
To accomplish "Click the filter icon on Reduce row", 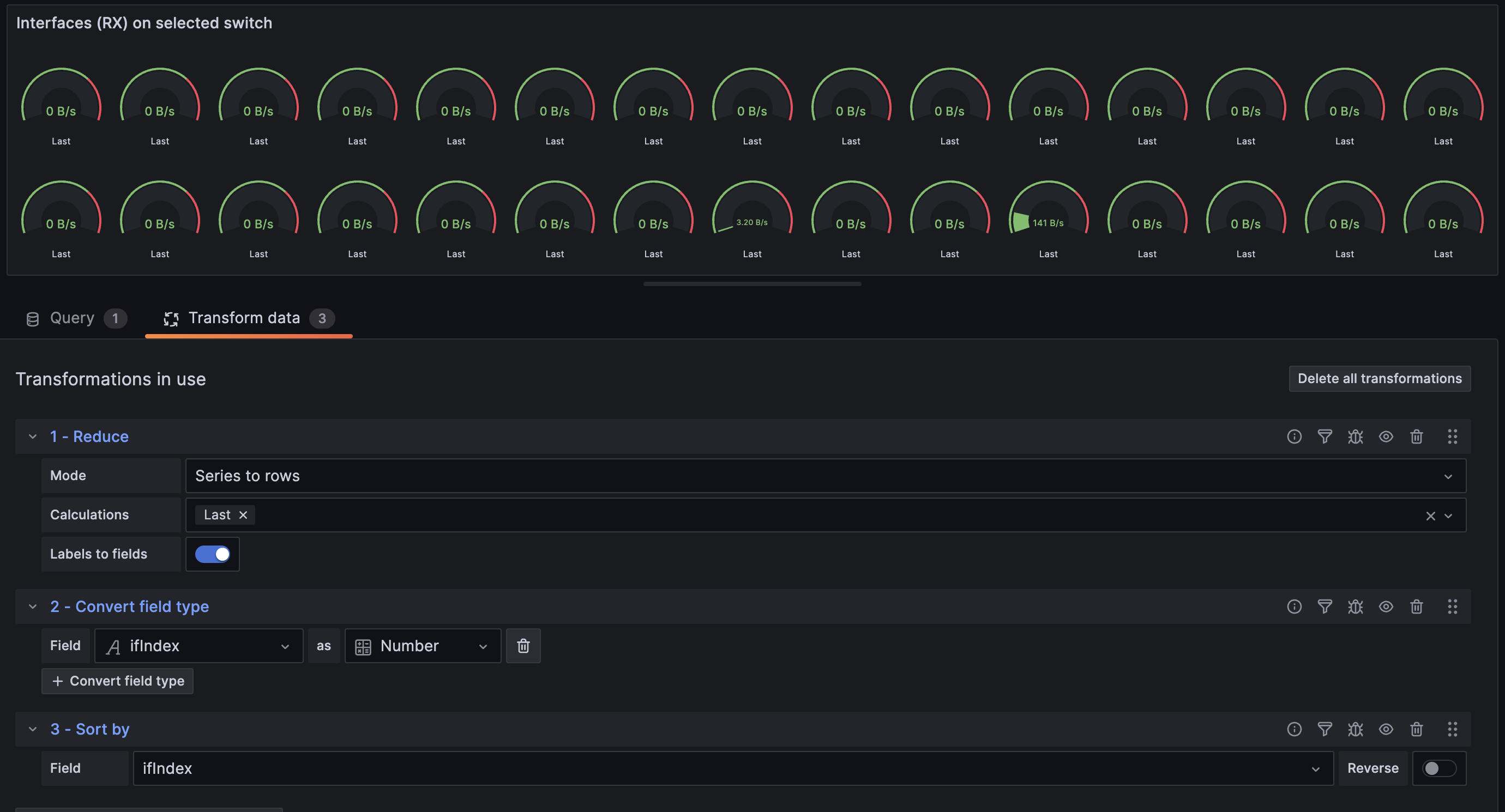I will click(1325, 437).
